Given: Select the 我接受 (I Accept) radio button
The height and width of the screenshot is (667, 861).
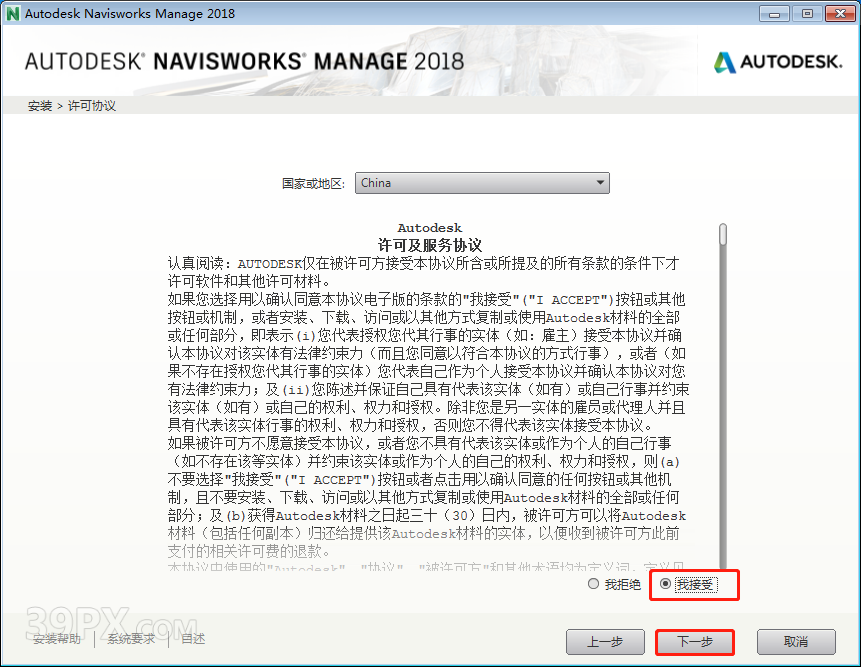Looking at the screenshot, I should pos(666,584).
